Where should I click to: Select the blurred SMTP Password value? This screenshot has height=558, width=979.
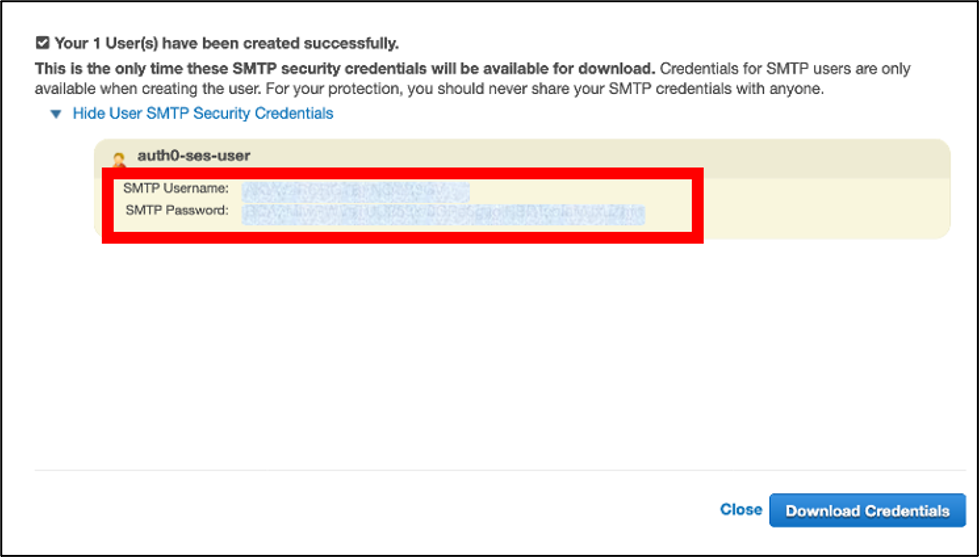pos(443,213)
